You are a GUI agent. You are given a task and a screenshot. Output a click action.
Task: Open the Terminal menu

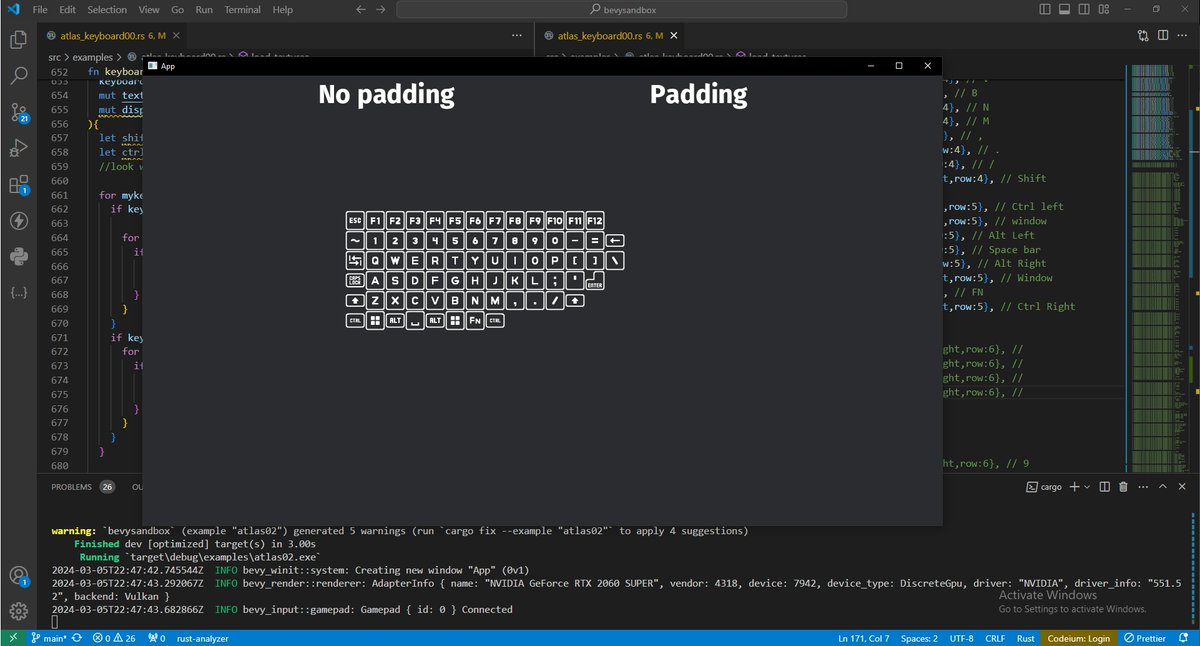[243, 9]
